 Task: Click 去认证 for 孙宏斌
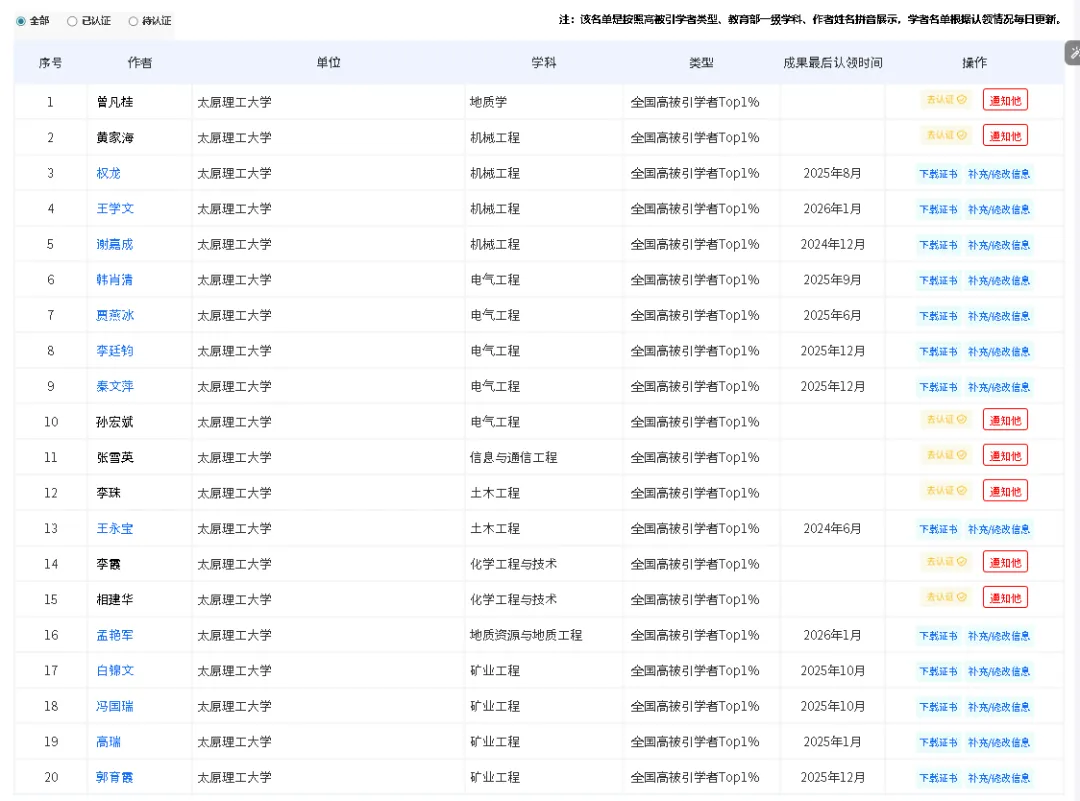pos(946,419)
